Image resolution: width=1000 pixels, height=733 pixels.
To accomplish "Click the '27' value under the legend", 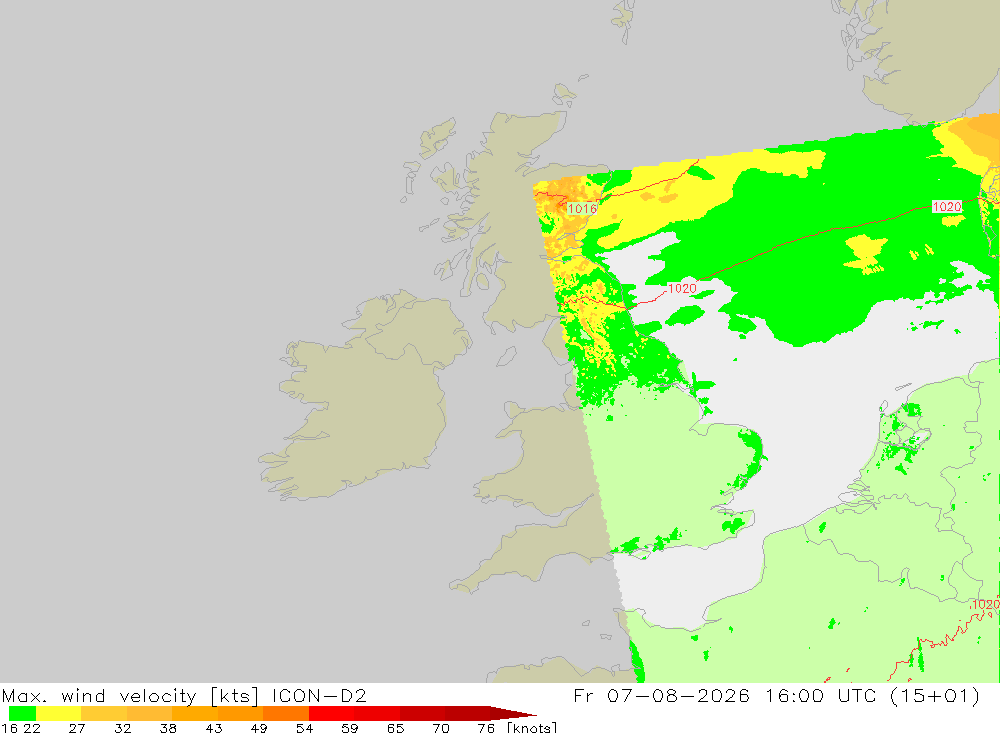I will tap(77, 728).
